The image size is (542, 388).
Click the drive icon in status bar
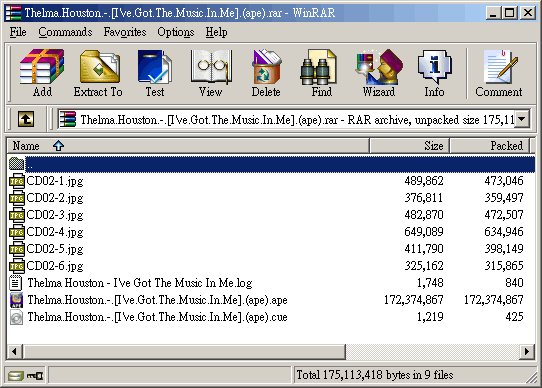16,376
